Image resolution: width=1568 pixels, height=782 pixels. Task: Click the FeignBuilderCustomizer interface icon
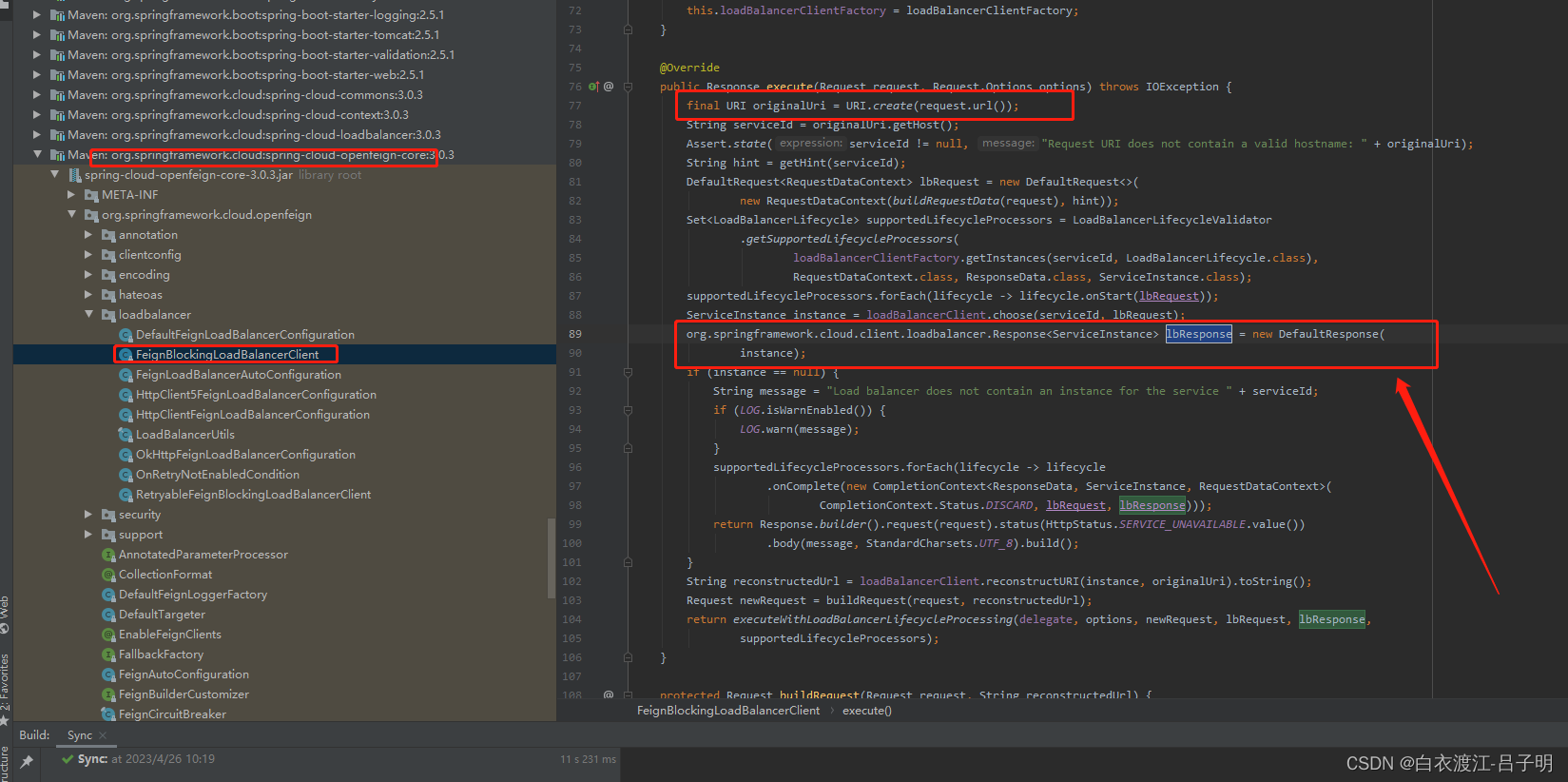point(108,694)
